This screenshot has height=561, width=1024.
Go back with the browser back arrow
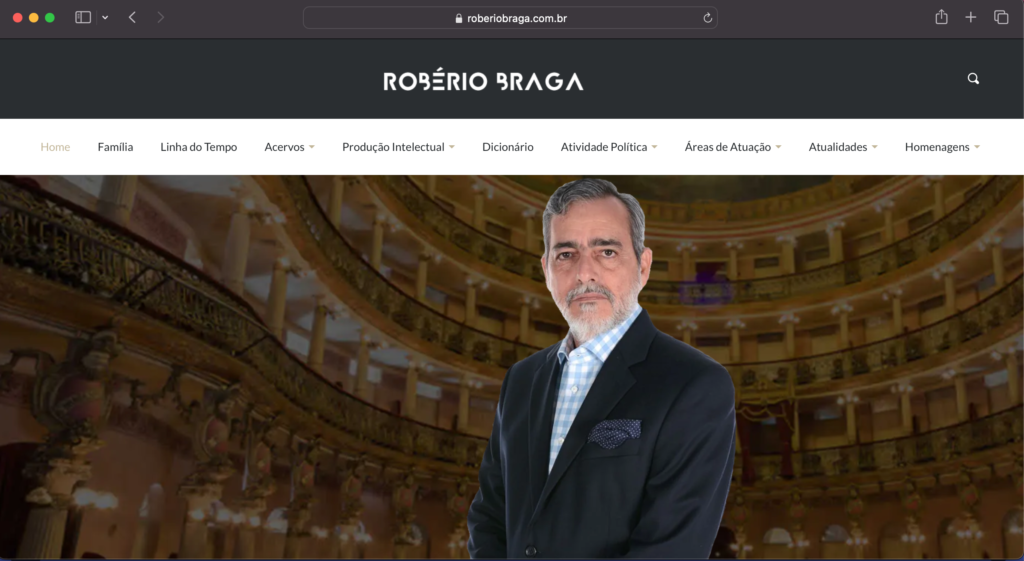[132, 18]
